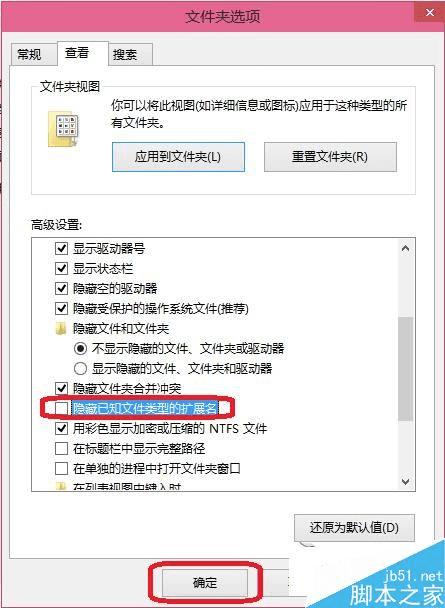Toggle 隐藏空的驱动器 checkbox
This screenshot has width=445, height=608.
coord(61,289)
